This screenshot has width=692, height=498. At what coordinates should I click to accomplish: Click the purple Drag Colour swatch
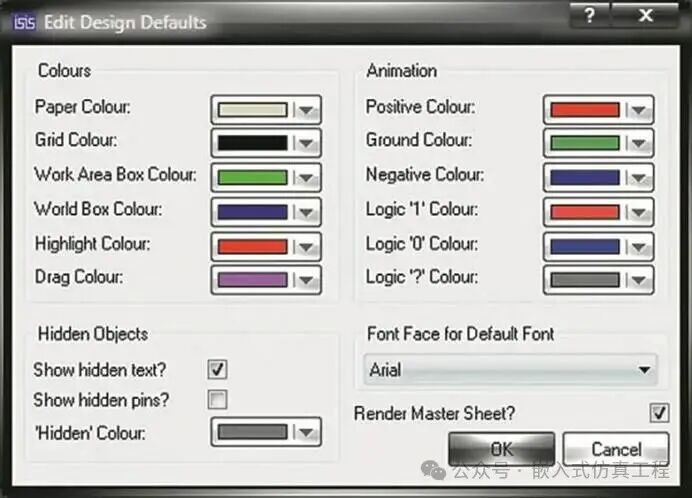coord(252,280)
